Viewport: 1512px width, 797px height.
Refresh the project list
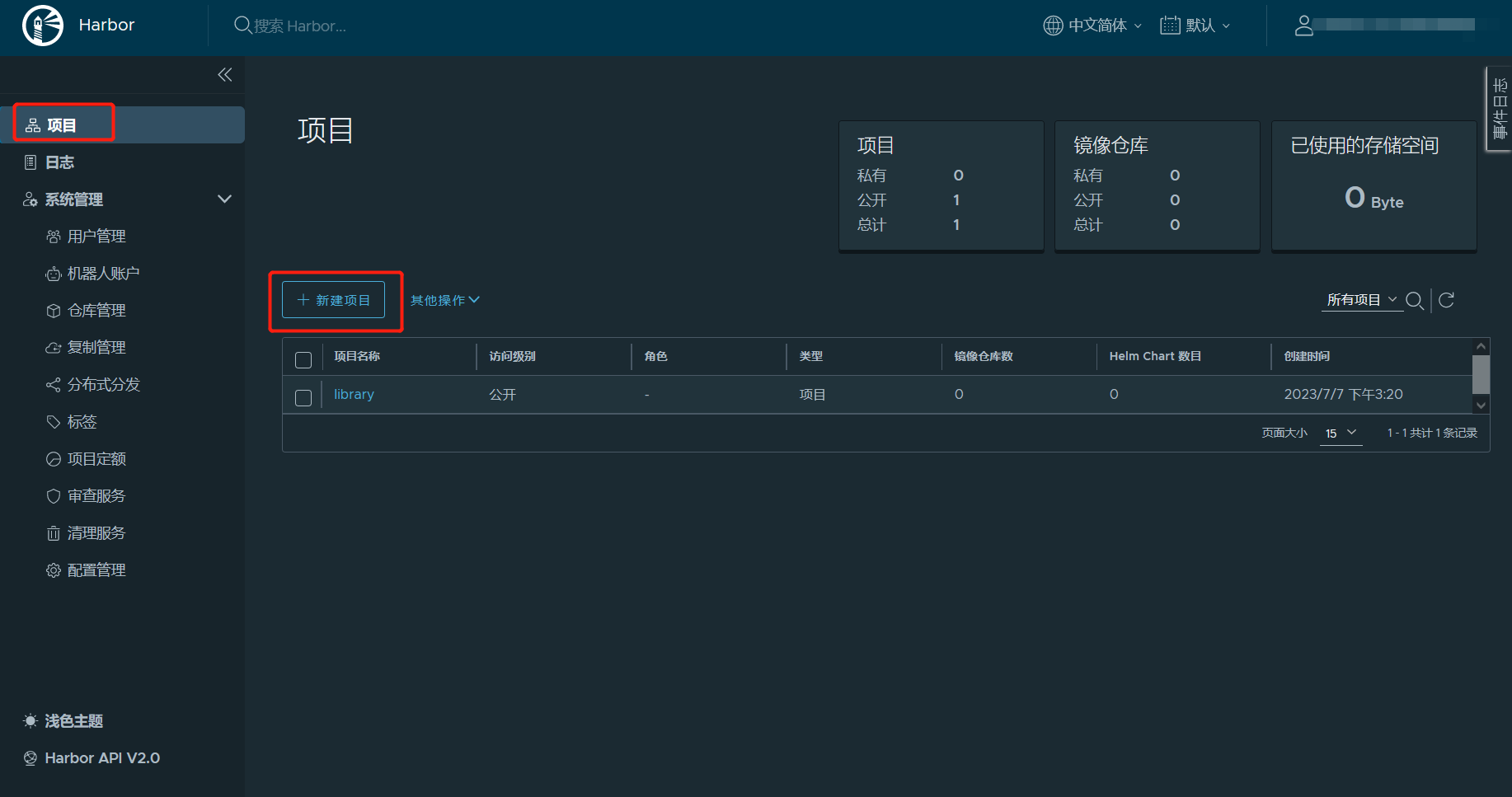pyautogui.click(x=1446, y=300)
